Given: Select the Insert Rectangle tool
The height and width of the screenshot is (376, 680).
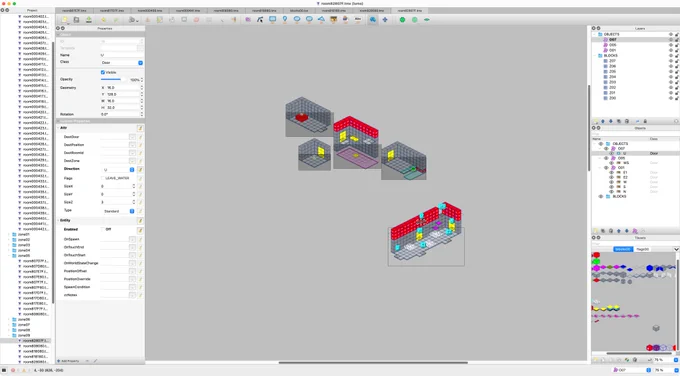Looking at the screenshot, I should coord(272,20).
